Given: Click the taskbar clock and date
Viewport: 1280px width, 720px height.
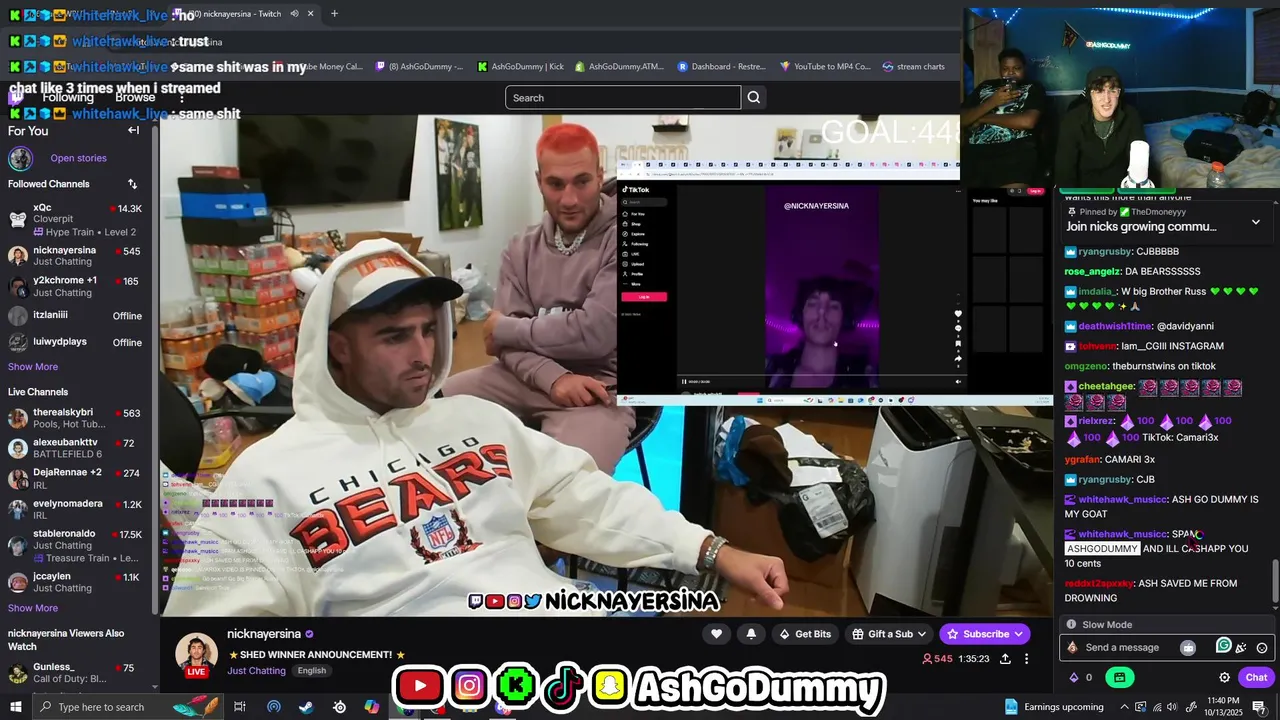Looking at the screenshot, I should tap(1221, 707).
